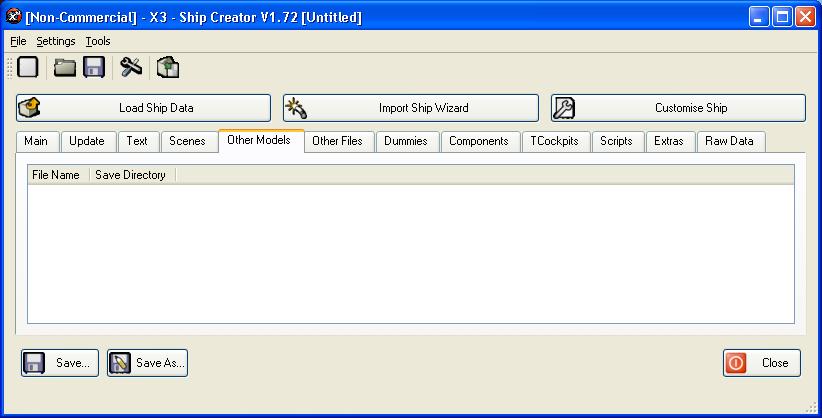Switch to the Text tab

(138, 141)
